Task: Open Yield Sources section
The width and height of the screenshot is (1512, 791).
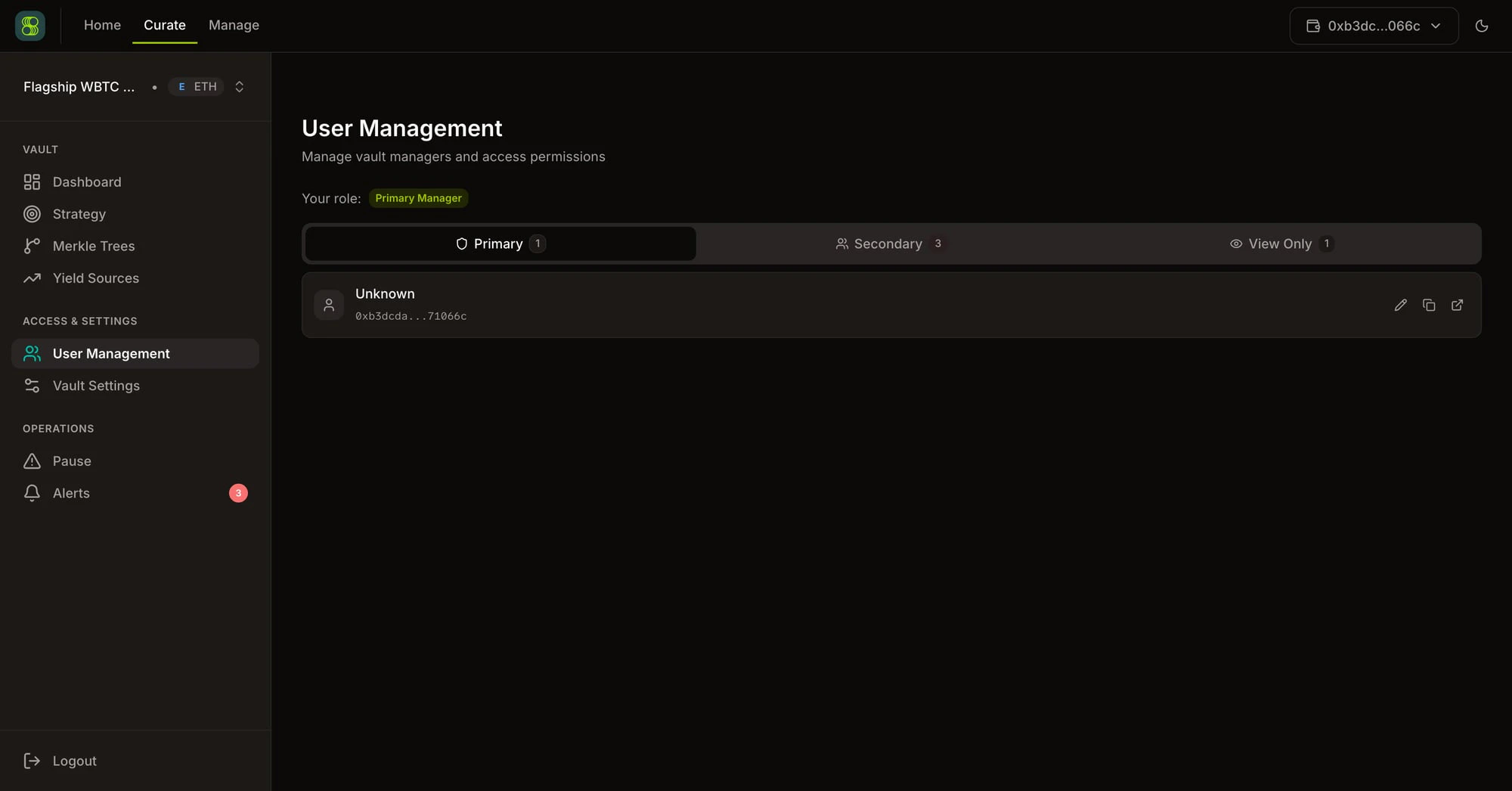Action: tap(135, 278)
